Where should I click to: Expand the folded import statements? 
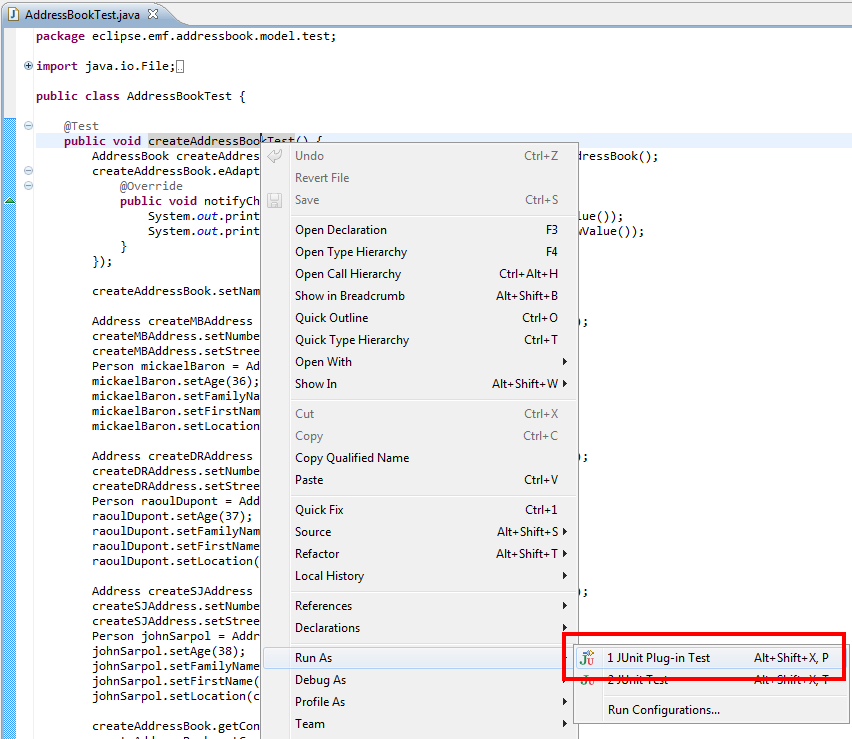[28, 66]
